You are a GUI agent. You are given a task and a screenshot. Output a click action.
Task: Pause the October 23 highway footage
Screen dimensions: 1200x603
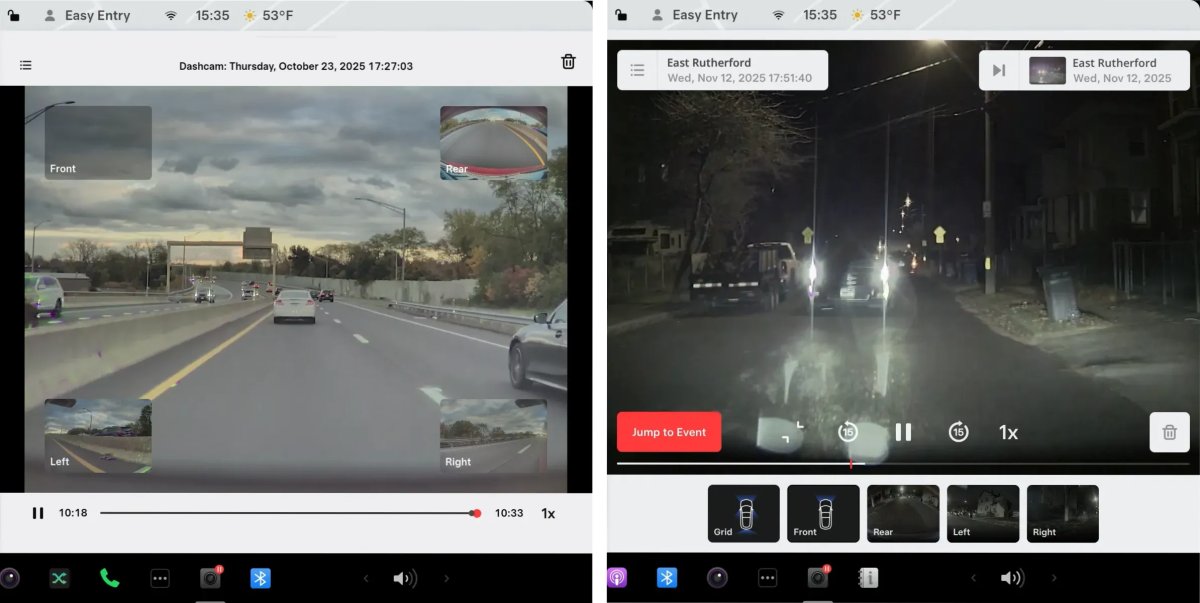pyautogui.click(x=38, y=512)
